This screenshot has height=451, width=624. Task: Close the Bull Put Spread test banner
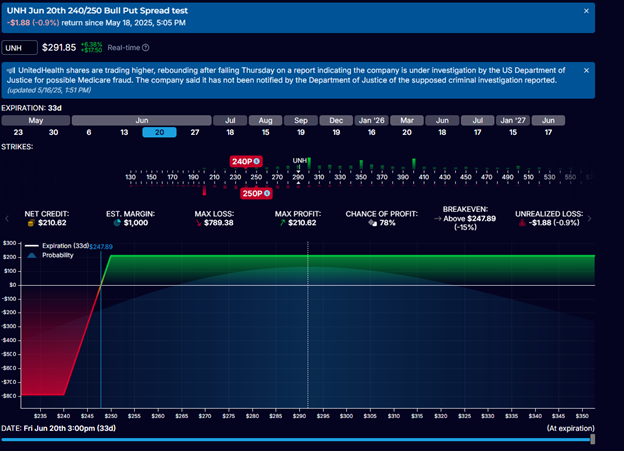pos(586,11)
